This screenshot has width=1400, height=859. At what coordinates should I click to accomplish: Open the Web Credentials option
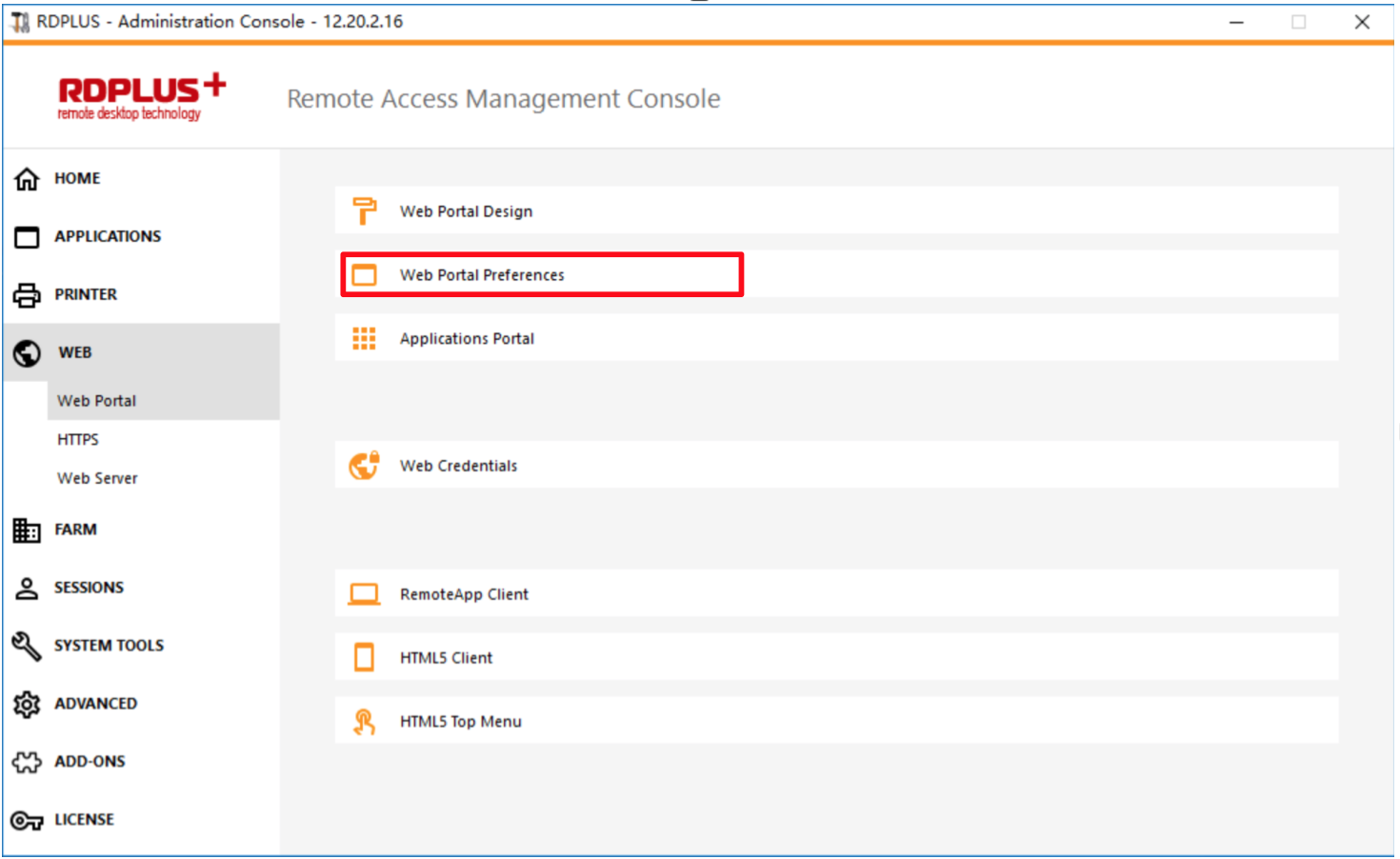[458, 466]
